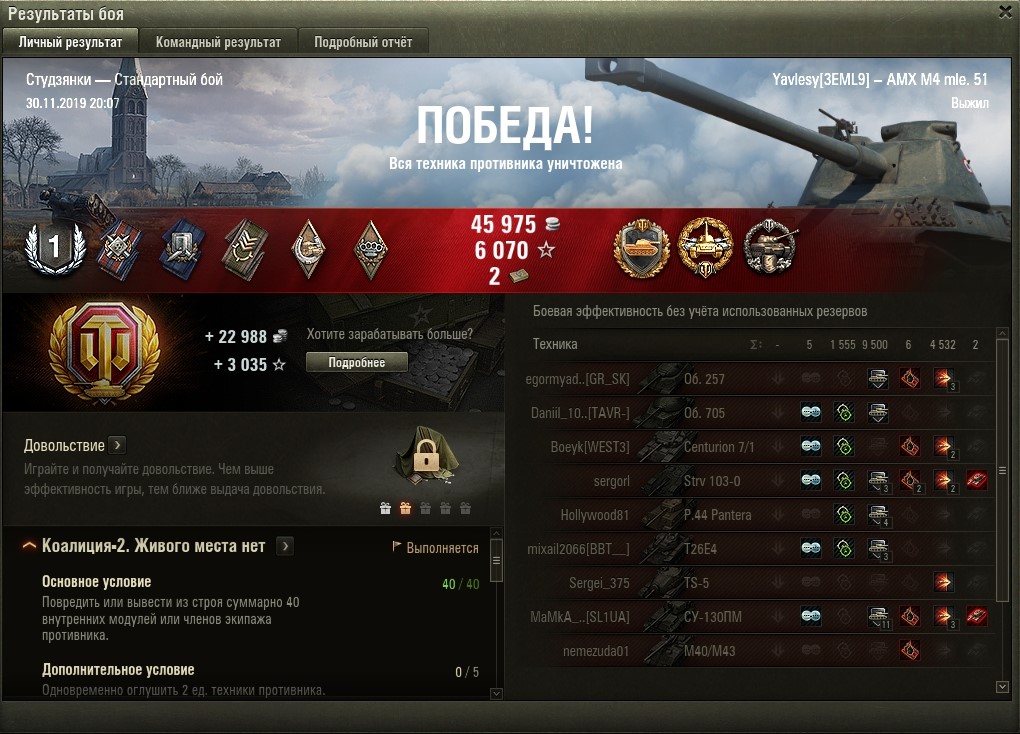The width and height of the screenshot is (1020, 734).
Task: Click the mission list scrollbar down arrow
Action: [496, 694]
